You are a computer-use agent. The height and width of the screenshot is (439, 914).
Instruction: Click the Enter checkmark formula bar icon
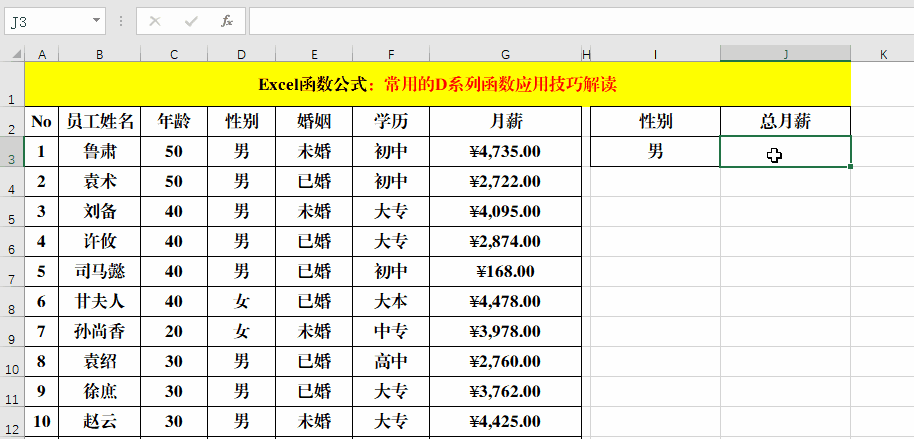point(191,22)
